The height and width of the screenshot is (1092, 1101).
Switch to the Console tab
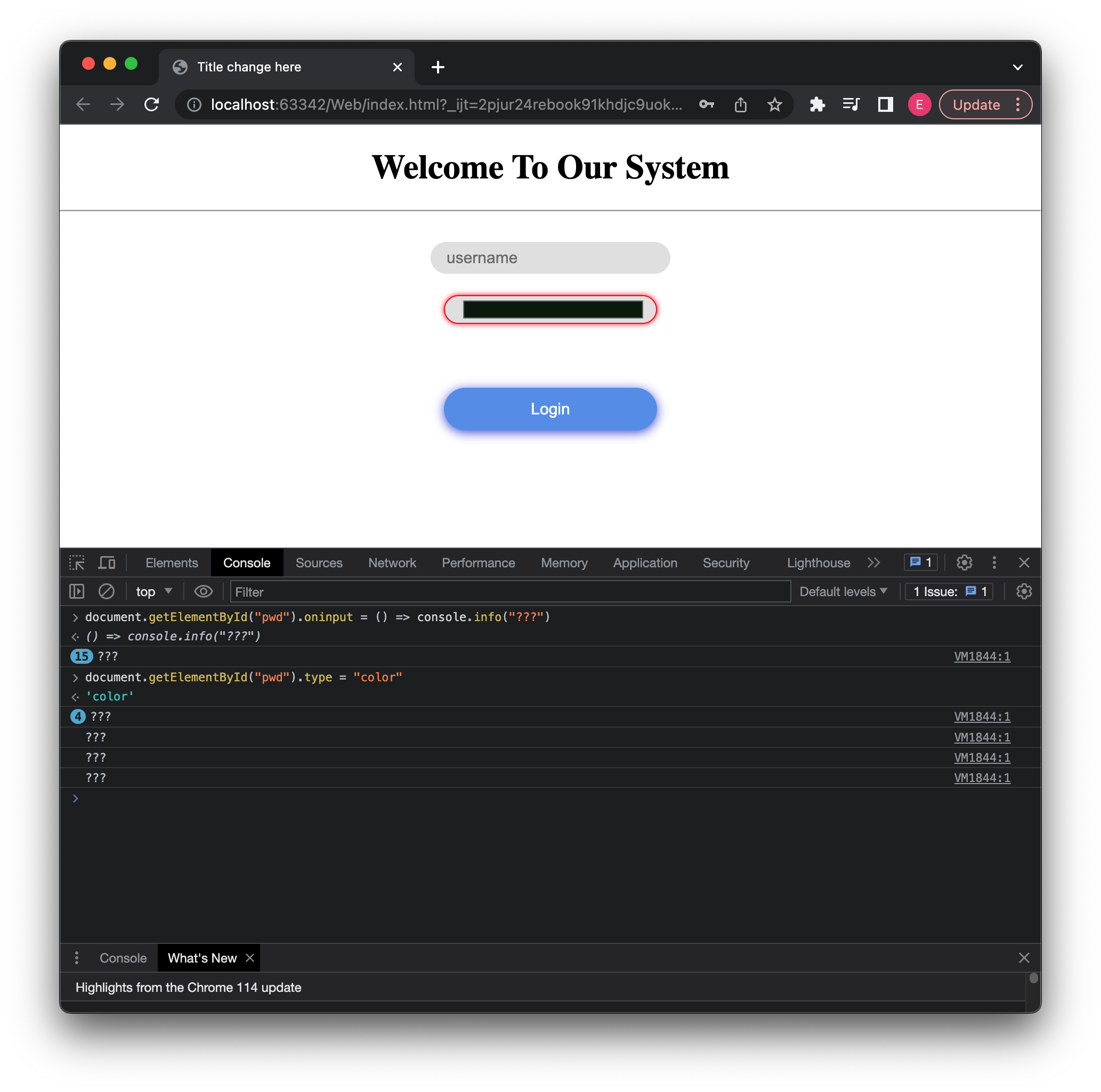247,563
